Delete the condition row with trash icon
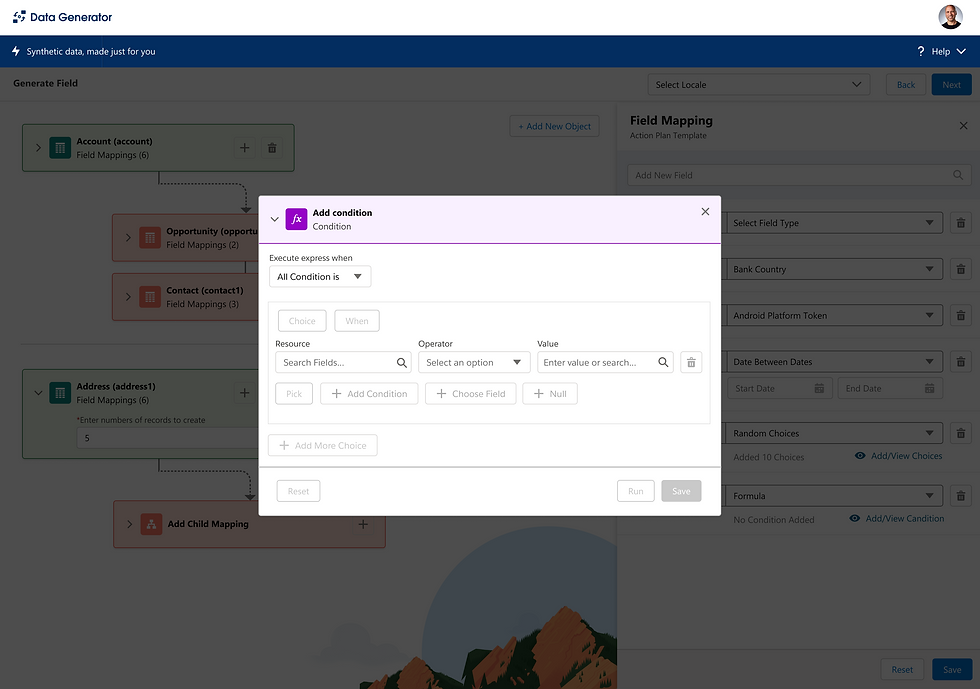Viewport: 980px width, 689px height. click(x=691, y=362)
